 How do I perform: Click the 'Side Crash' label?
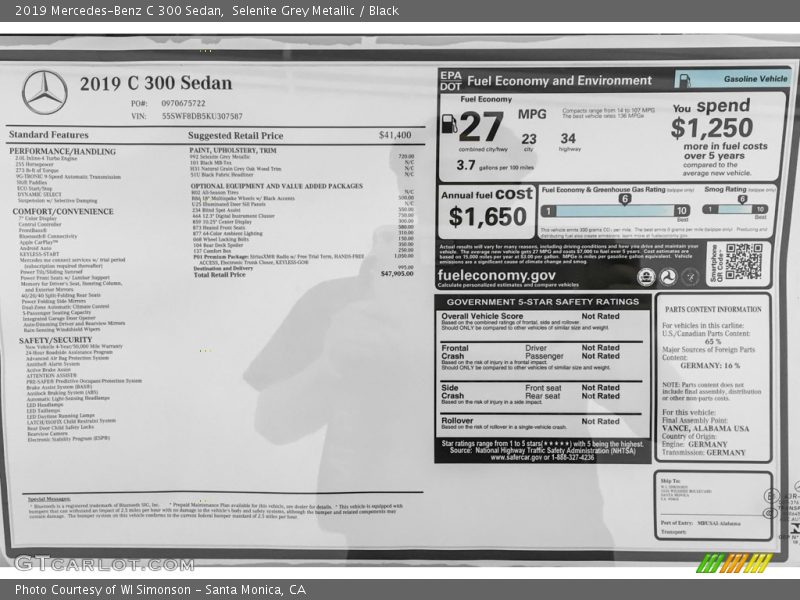tap(453, 392)
